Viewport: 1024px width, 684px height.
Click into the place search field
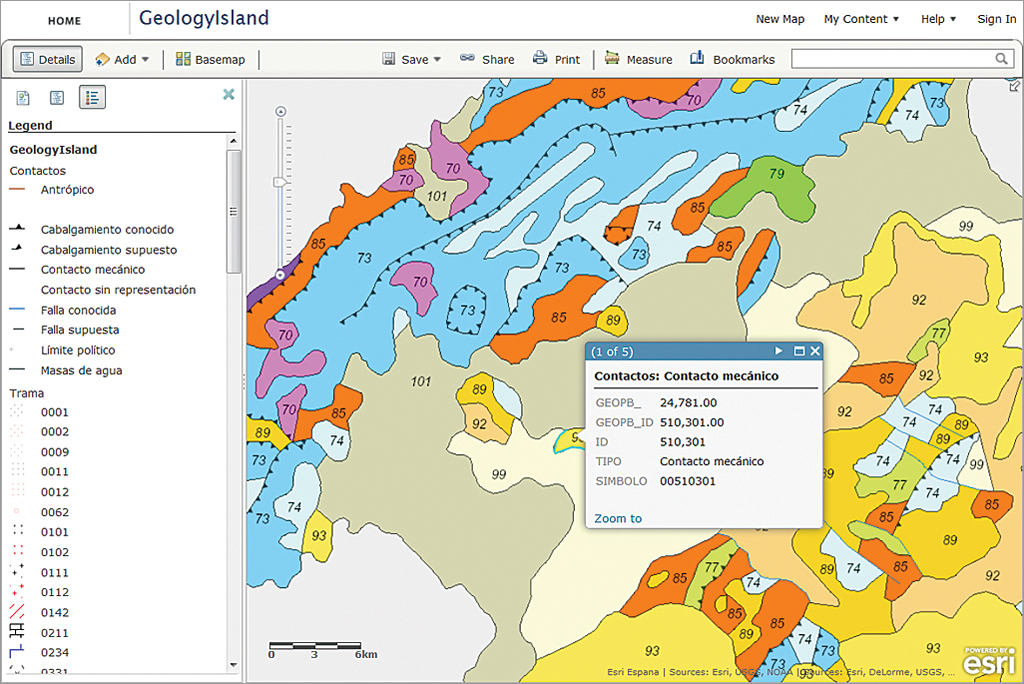pos(892,59)
